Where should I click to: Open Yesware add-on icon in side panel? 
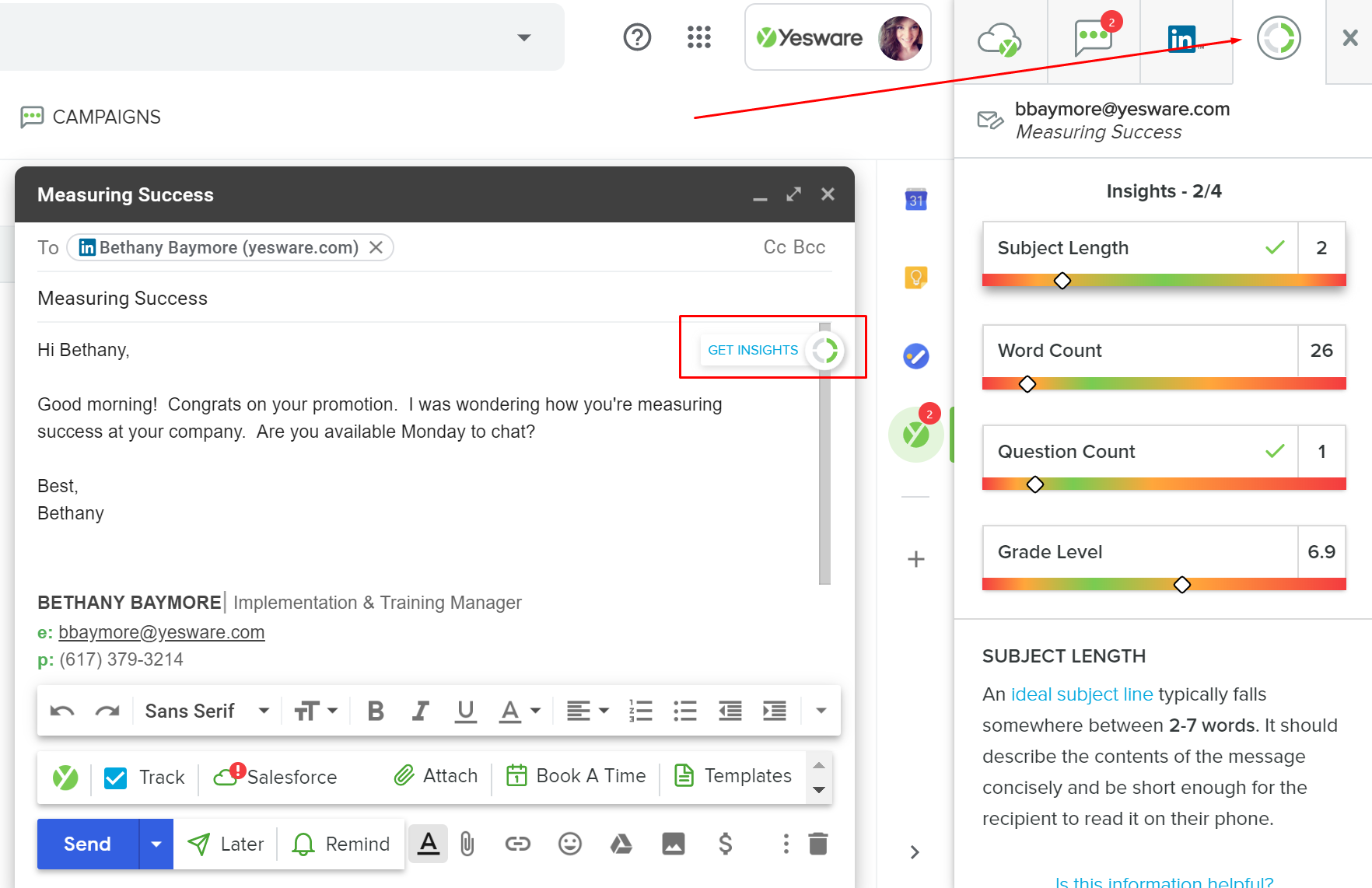pyautogui.click(x=916, y=434)
